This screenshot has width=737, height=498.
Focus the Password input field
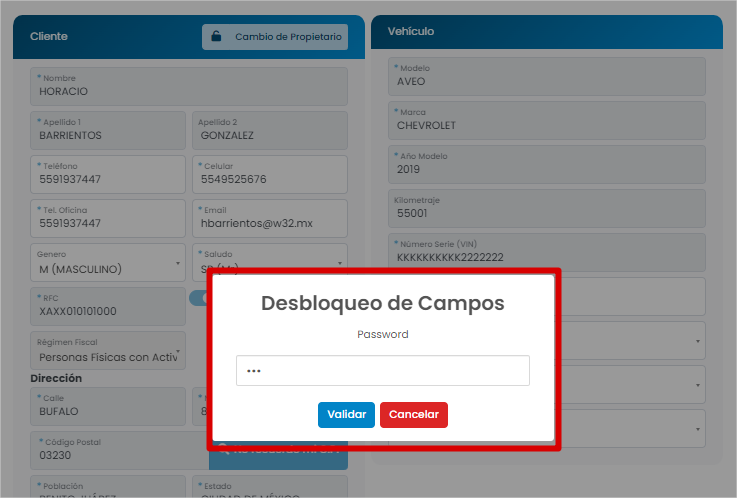click(383, 370)
